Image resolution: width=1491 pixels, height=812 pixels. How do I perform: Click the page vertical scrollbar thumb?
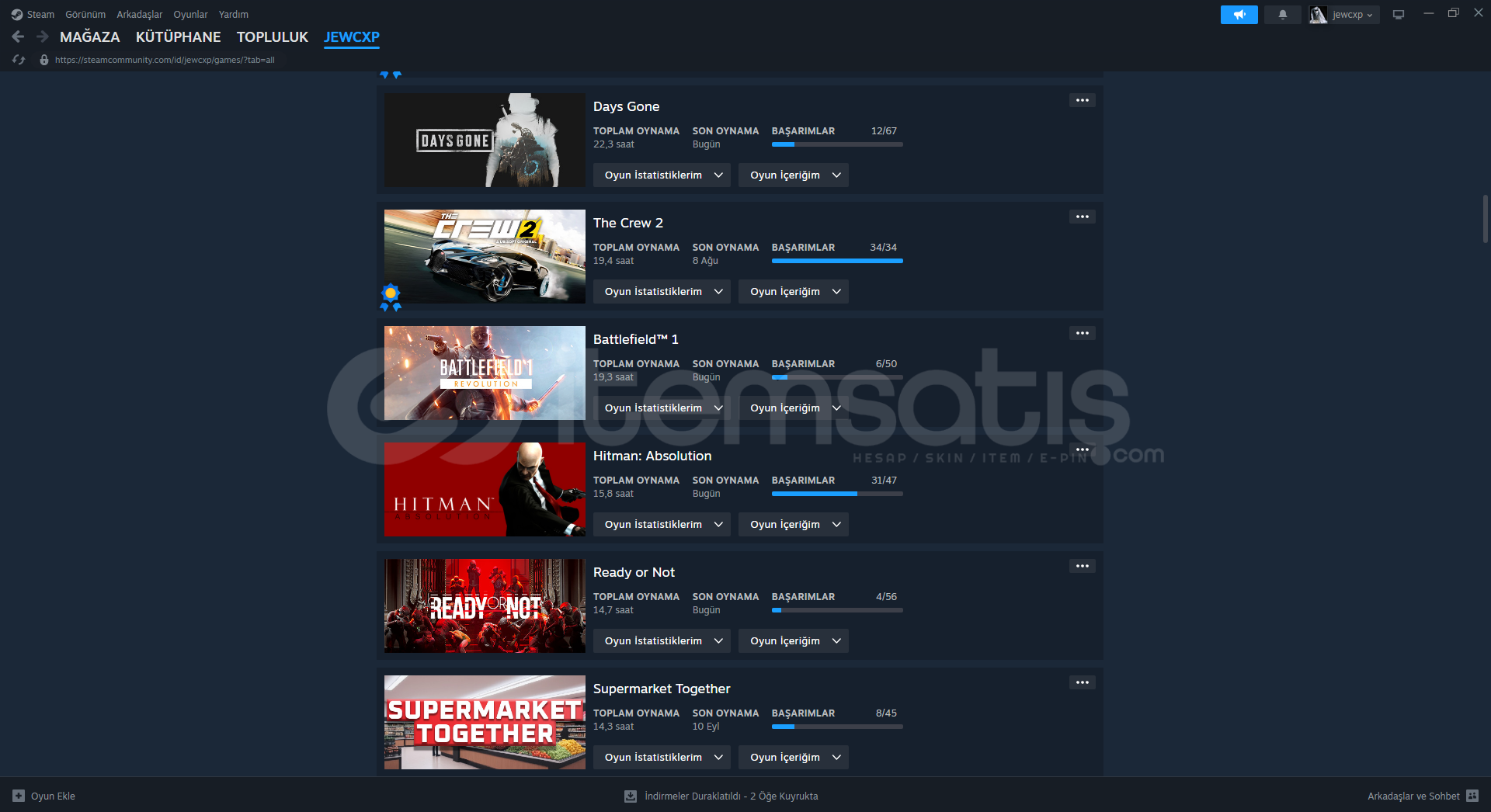pyautogui.click(x=1485, y=220)
